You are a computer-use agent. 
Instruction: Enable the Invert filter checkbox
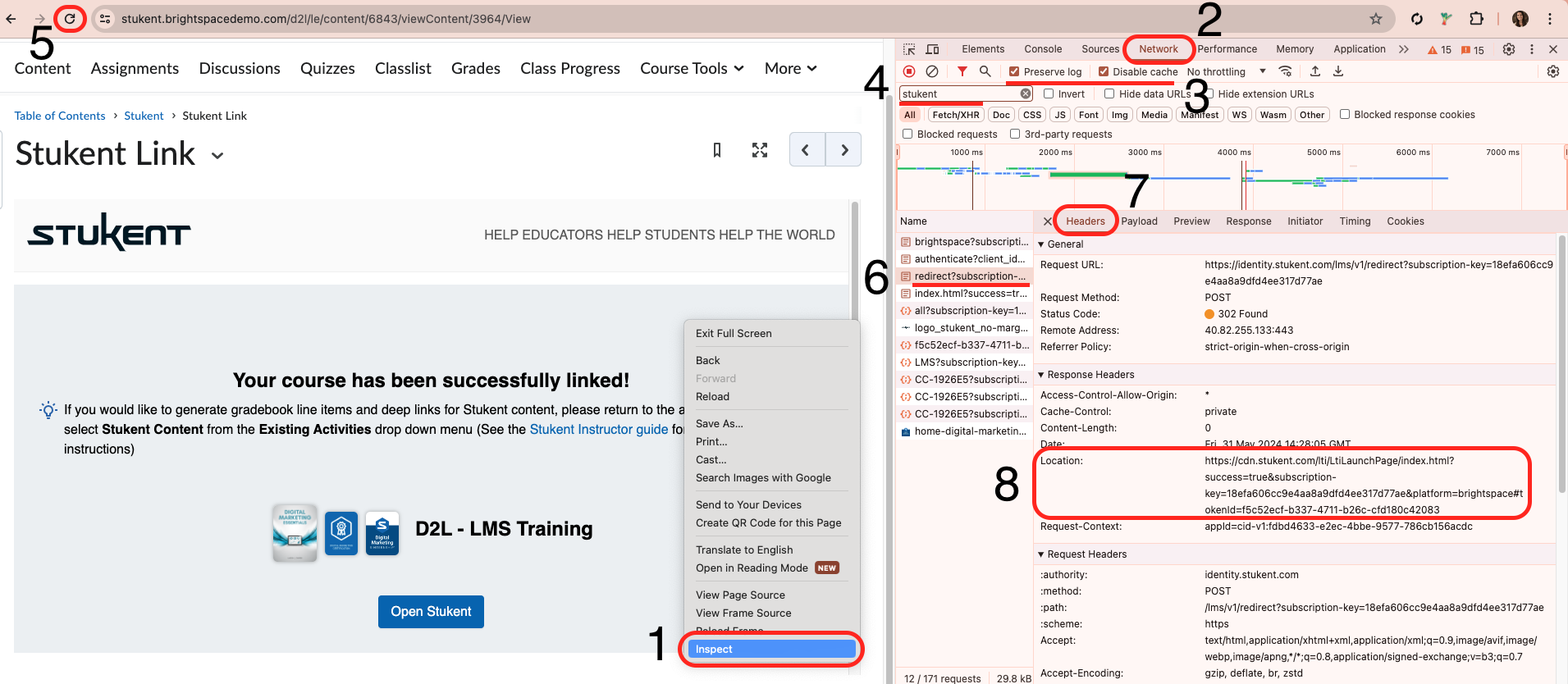(x=1049, y=93)
